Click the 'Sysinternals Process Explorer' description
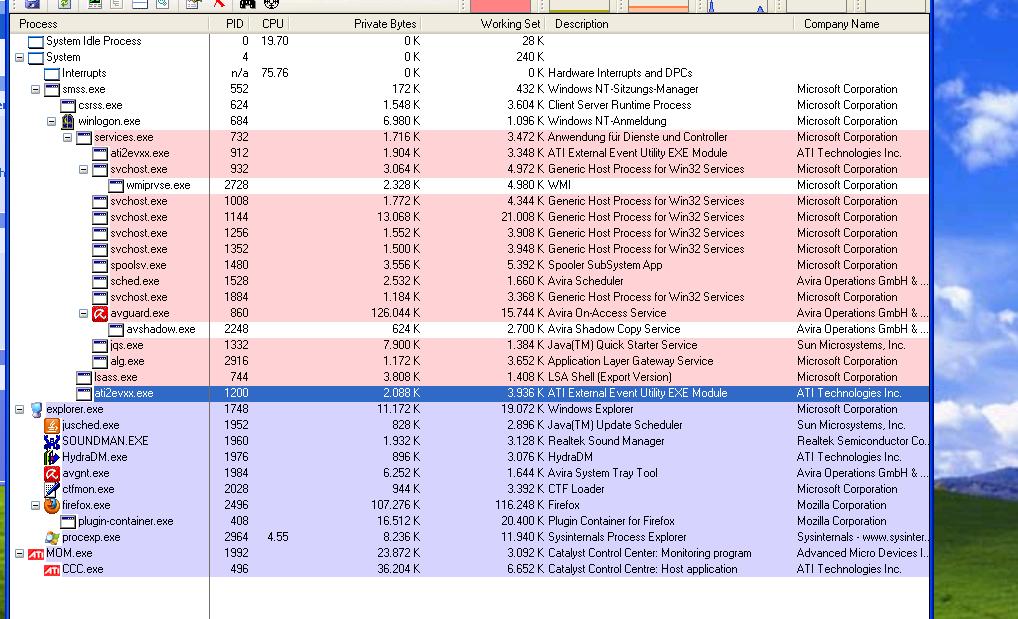This screenshot has width=1018, height=619. 617,537
